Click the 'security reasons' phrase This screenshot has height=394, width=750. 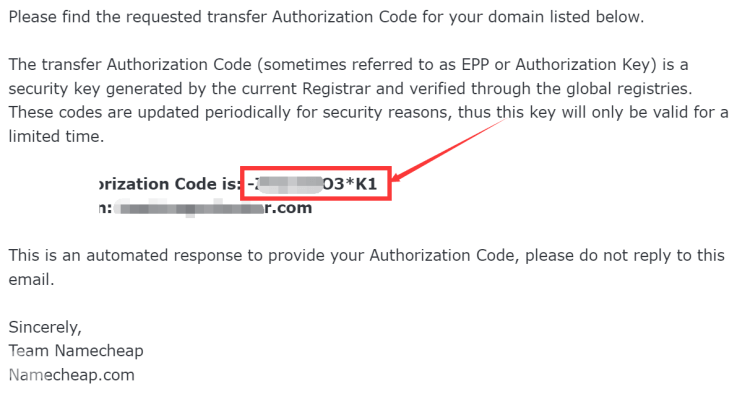(x=386, y=112)
